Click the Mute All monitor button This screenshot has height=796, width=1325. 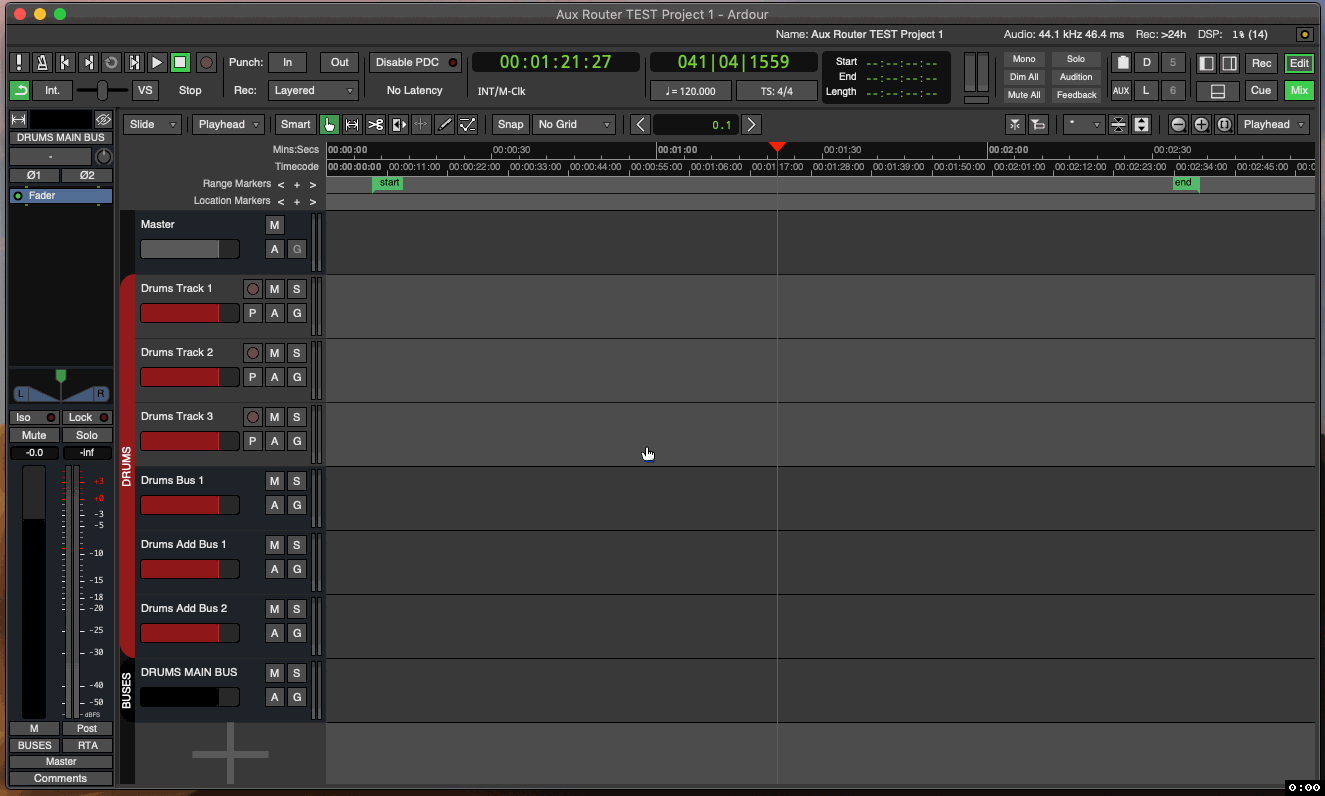[1023, 95]
